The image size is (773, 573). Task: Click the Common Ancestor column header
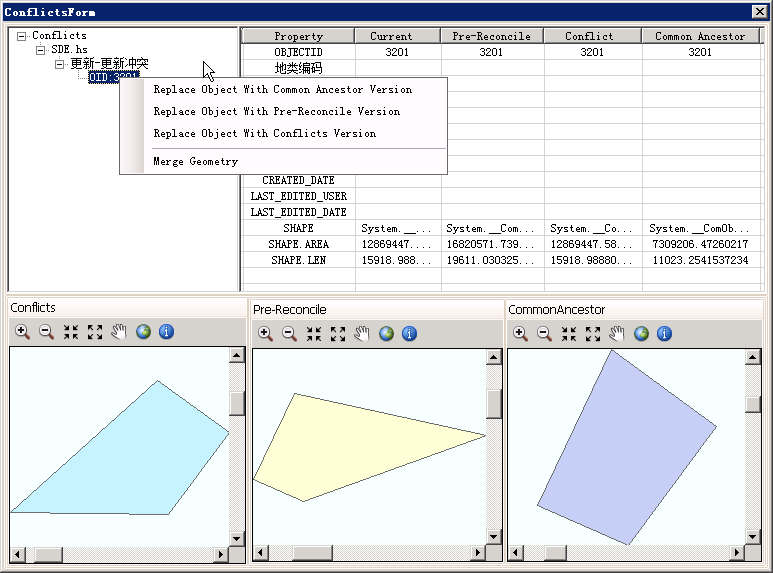point(701,36)
